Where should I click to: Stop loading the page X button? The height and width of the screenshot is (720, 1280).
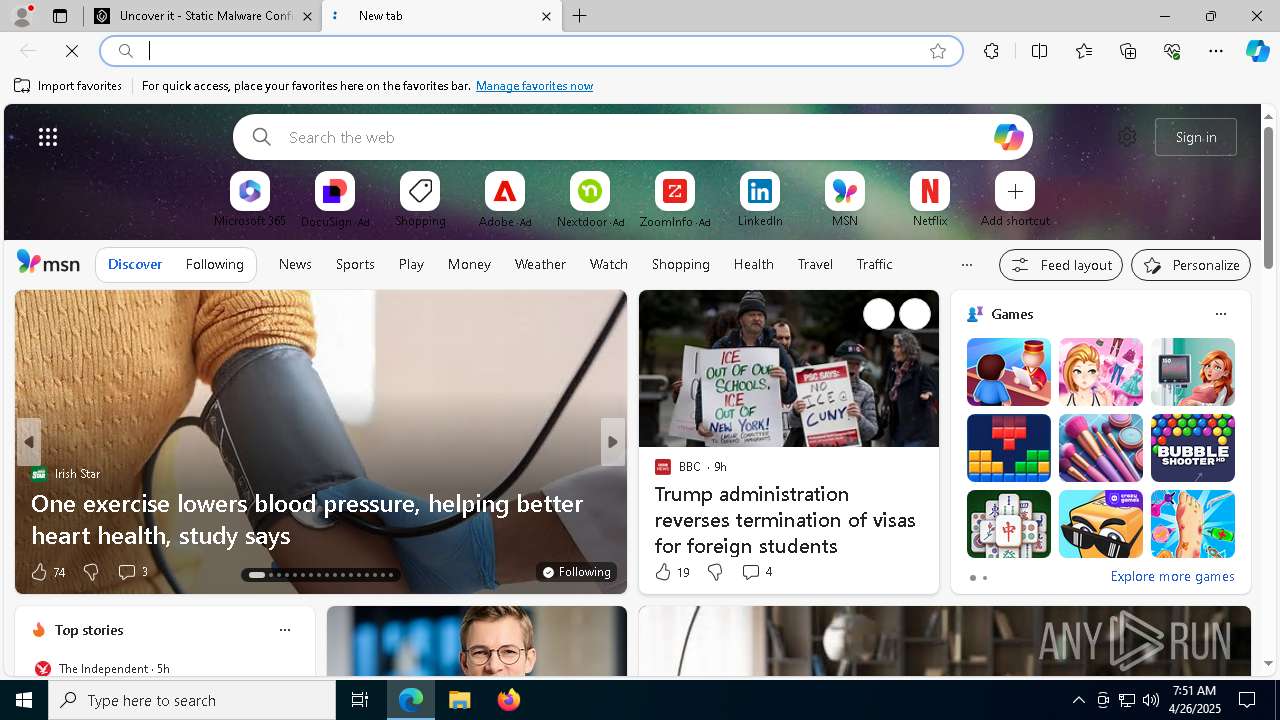(x=72, y=51)
